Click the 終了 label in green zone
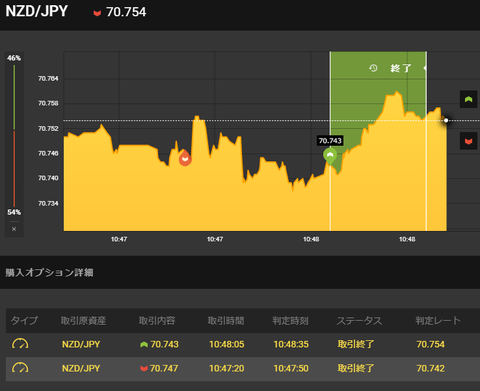 click(x=401, y=68)
